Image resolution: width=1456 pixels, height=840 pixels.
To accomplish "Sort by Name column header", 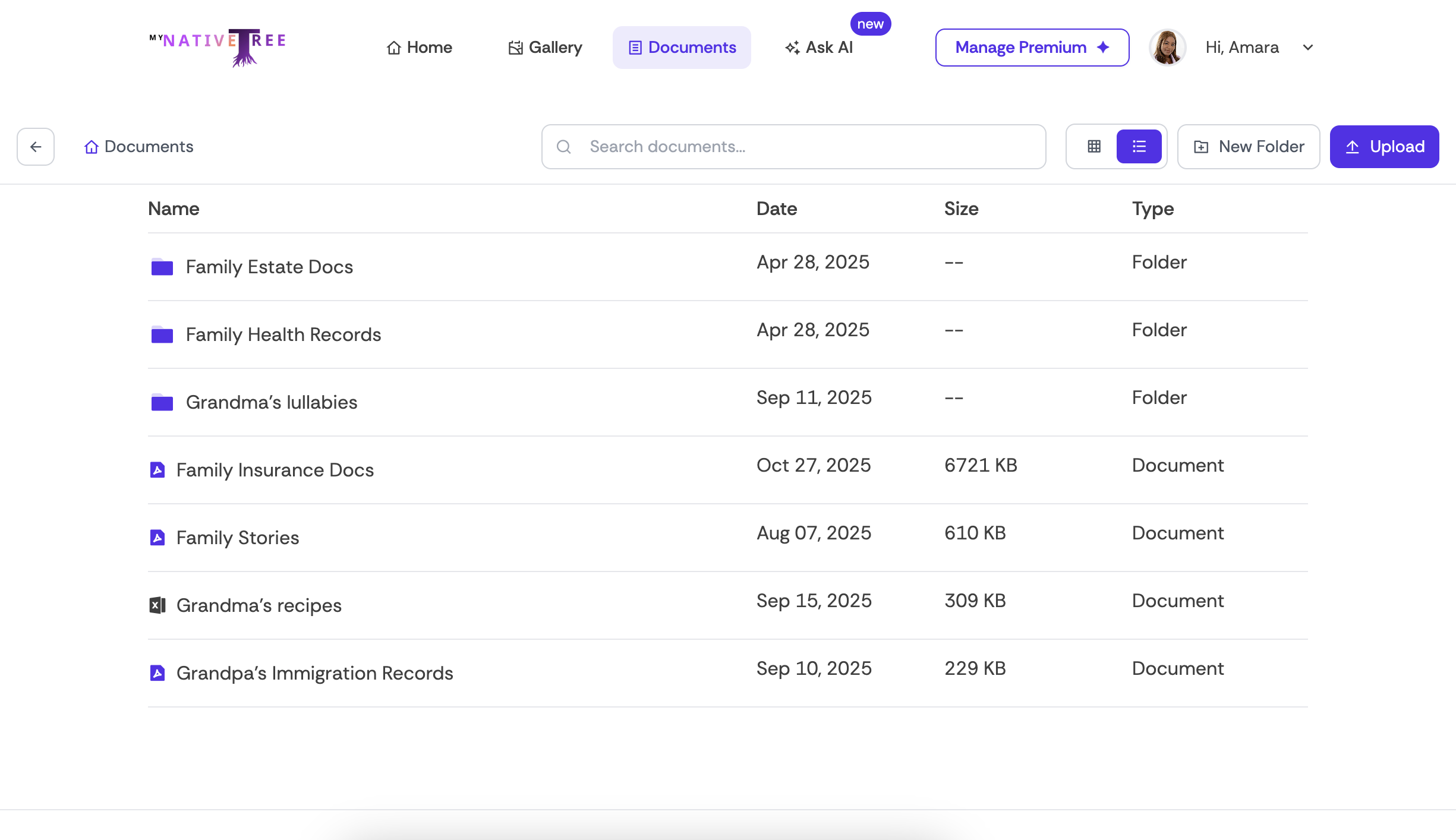I will 174,209.
